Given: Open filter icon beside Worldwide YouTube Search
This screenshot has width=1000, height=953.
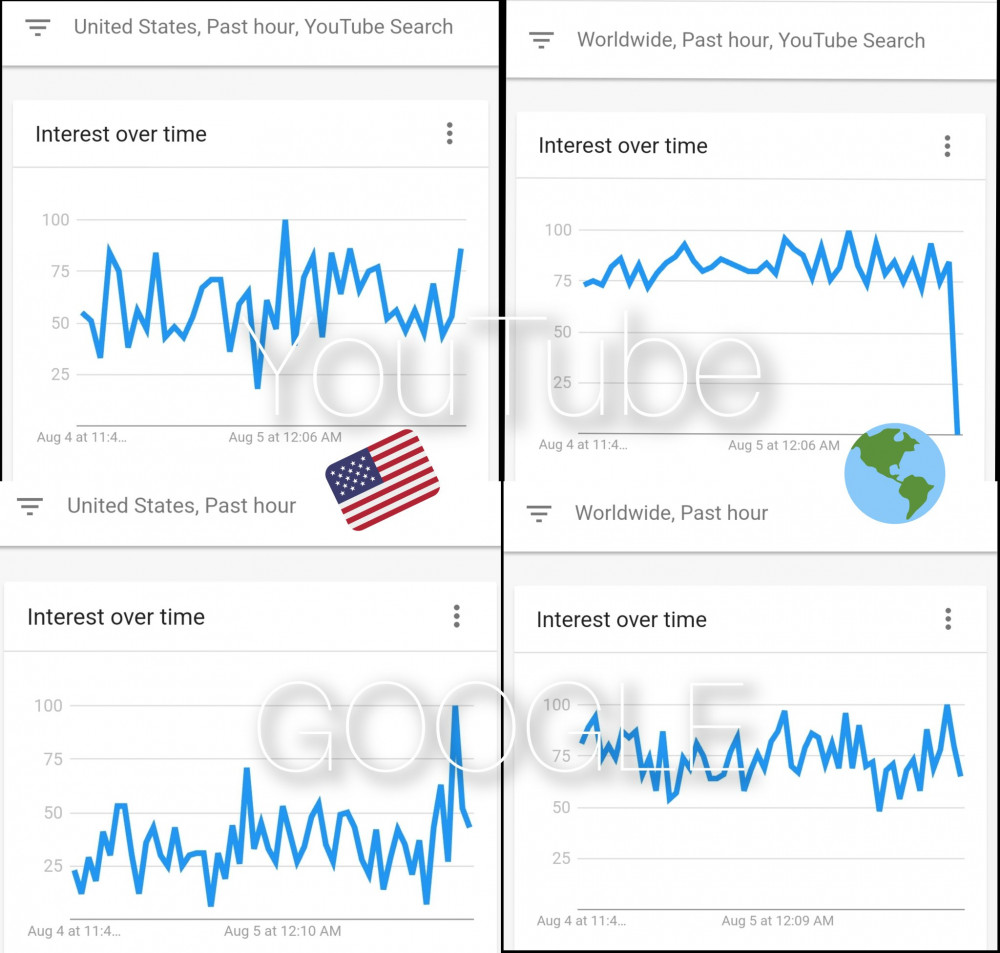Looking at the screenshot, I should point(541,40).
